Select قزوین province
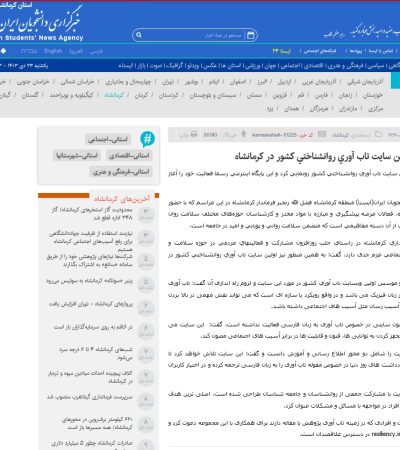The image size is (400, 450). click(280, 95)
